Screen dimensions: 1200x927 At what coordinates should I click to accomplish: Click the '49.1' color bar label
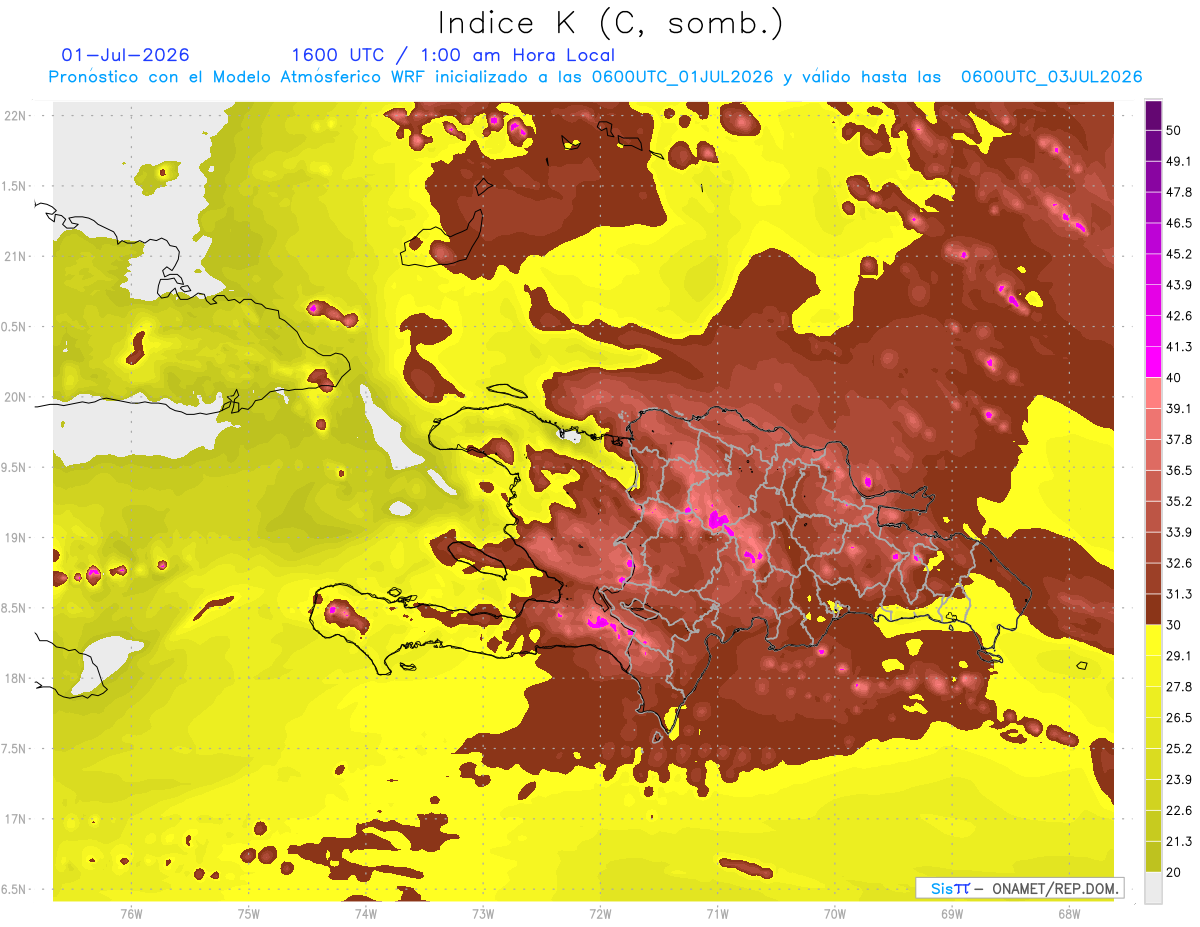[x=1179, y=162]
